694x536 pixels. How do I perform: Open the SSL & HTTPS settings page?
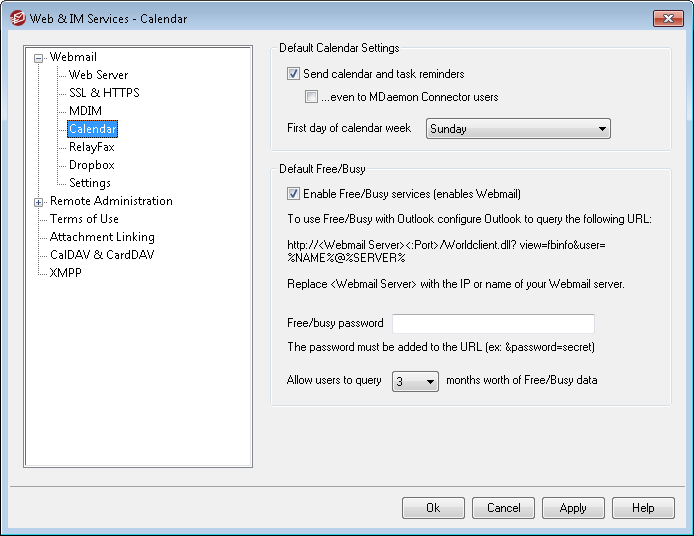(x=104, y=93)
